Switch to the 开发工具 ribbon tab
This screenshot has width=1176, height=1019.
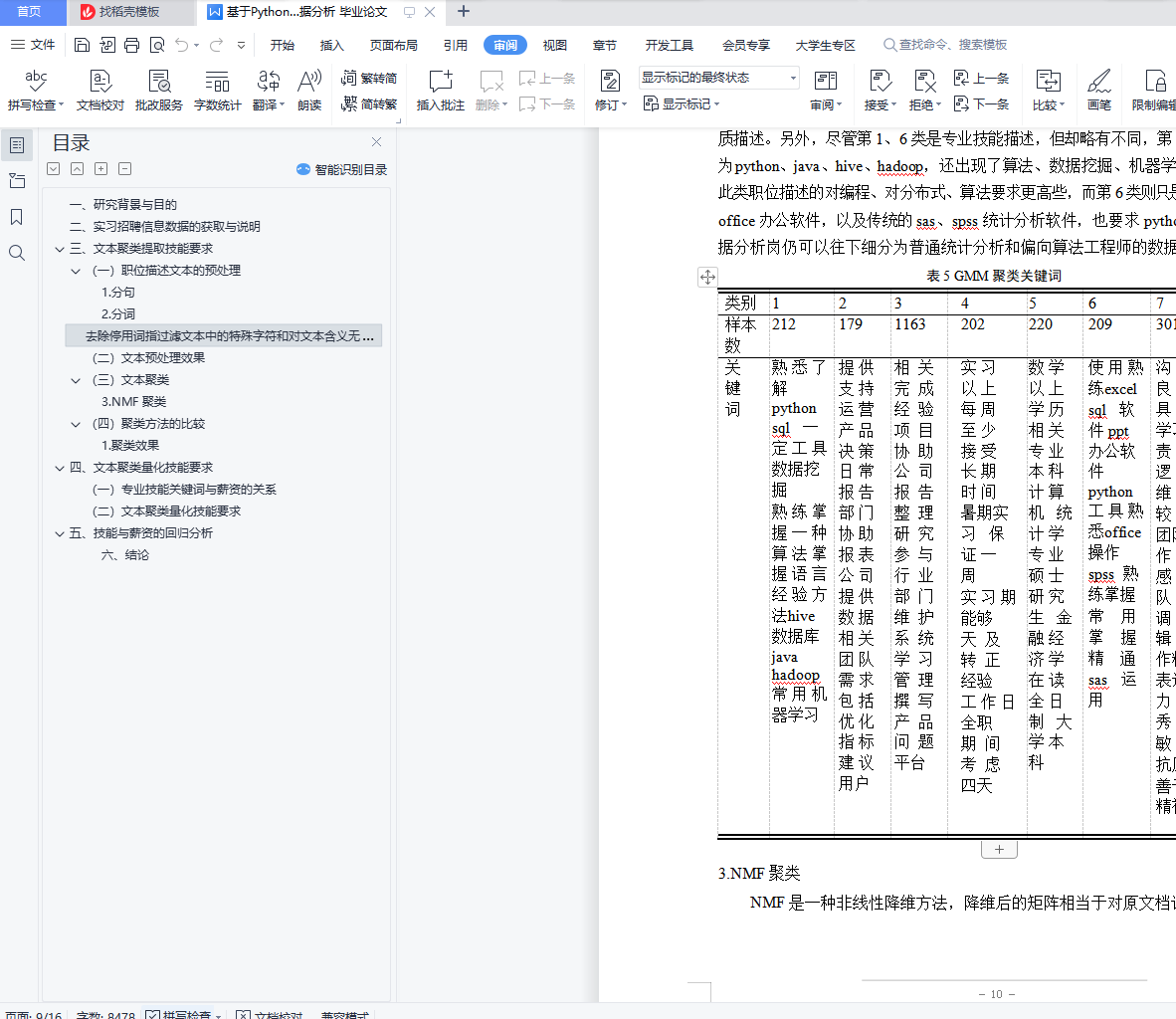tap(669, 45)
